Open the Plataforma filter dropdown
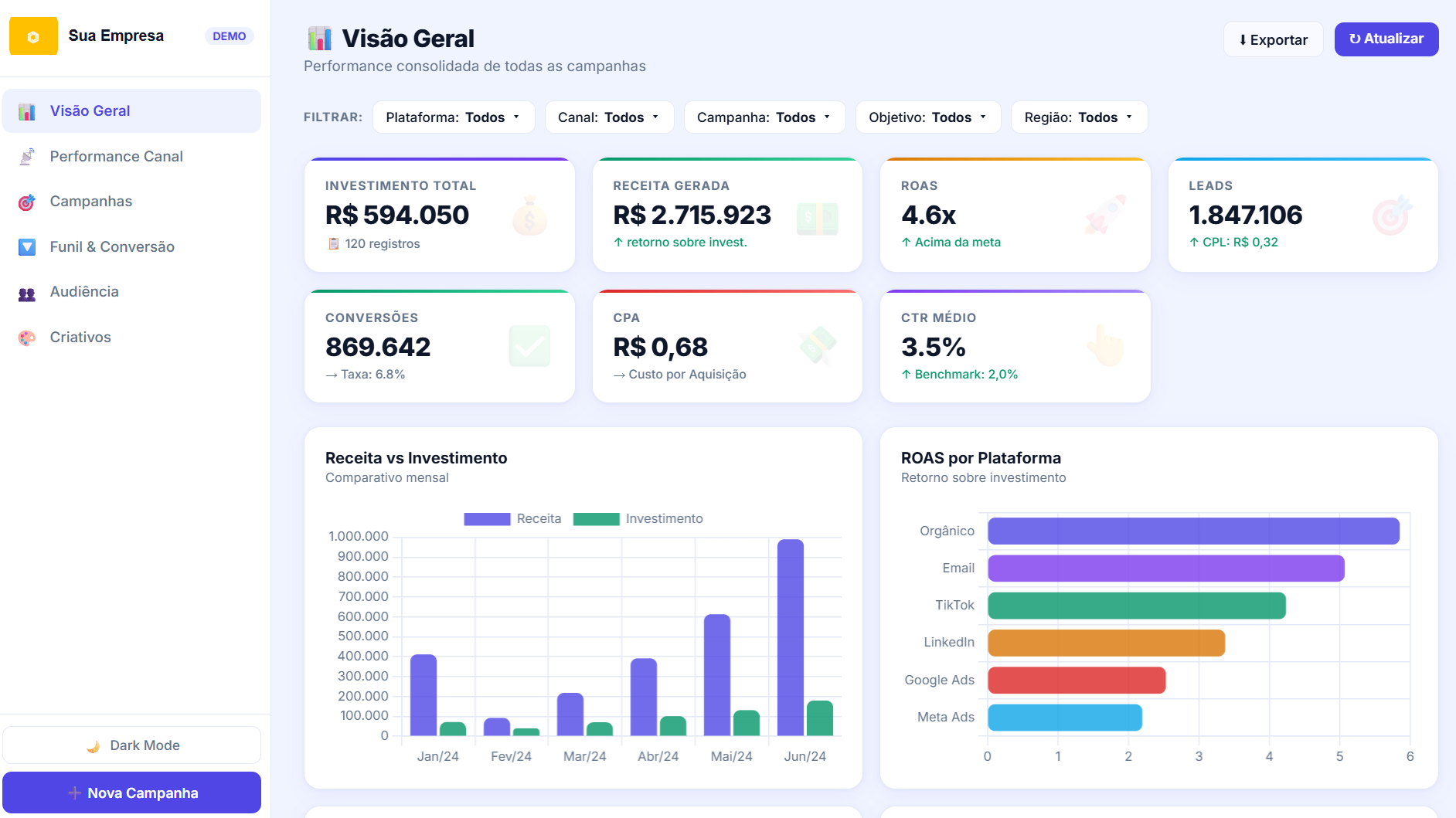 click(x=454, y=117)
